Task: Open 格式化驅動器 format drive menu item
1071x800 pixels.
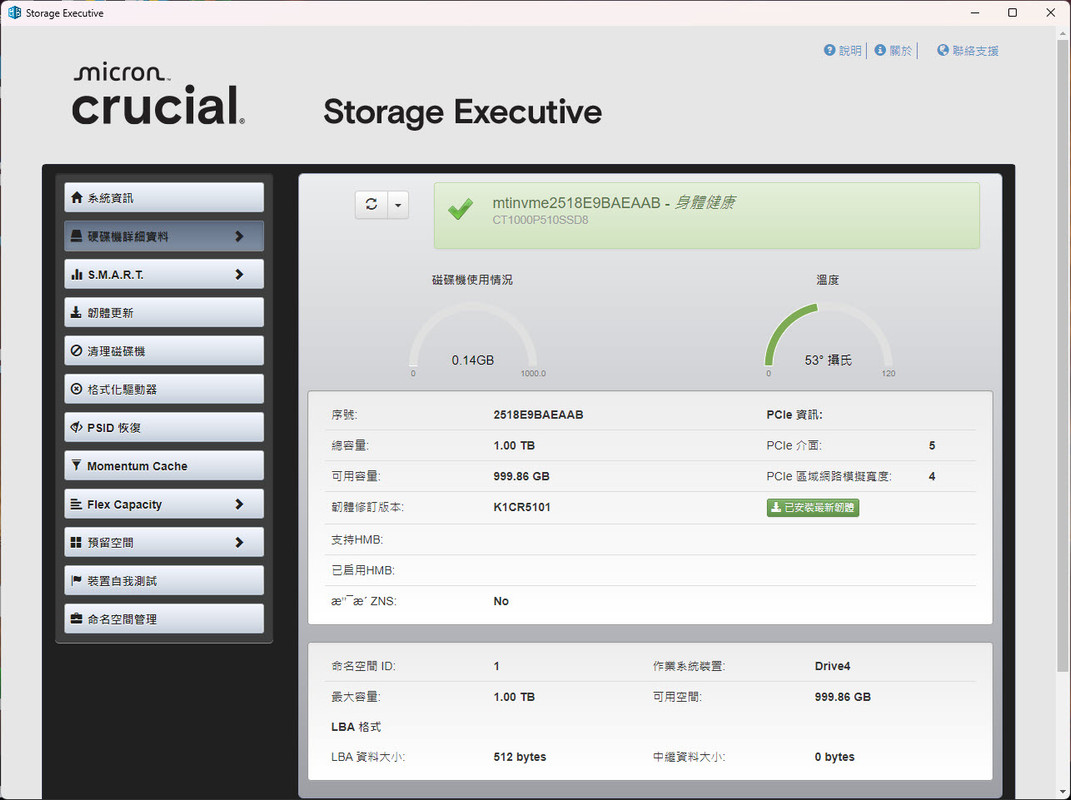Action: click(x=164, y=389)
